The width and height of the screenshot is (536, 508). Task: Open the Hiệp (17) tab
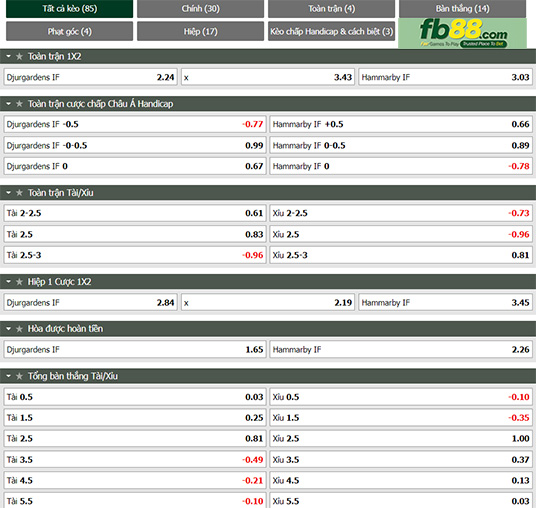point(200,31)
